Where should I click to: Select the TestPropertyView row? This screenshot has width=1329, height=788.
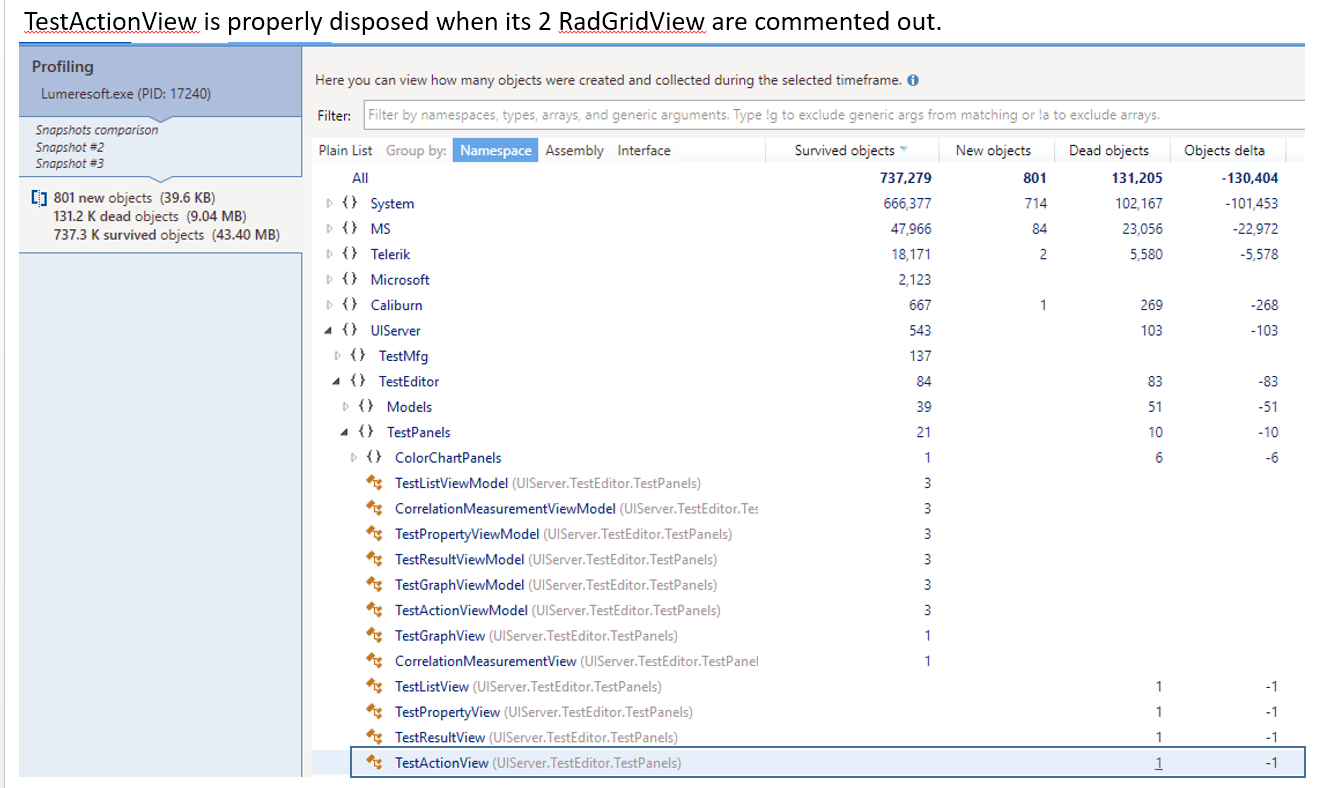pyautogui.click(x=446, y=712)
